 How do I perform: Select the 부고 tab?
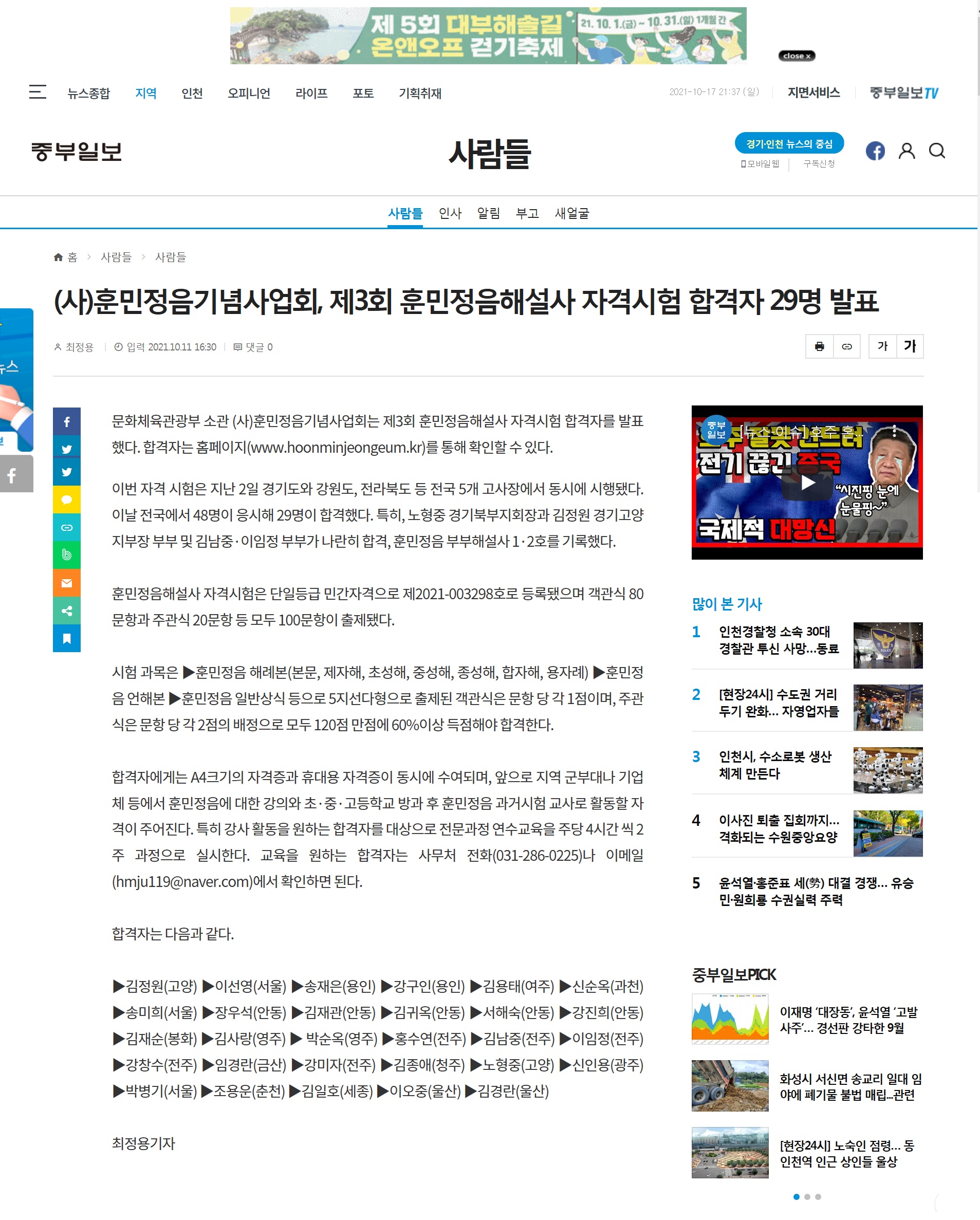pos(527,213)
